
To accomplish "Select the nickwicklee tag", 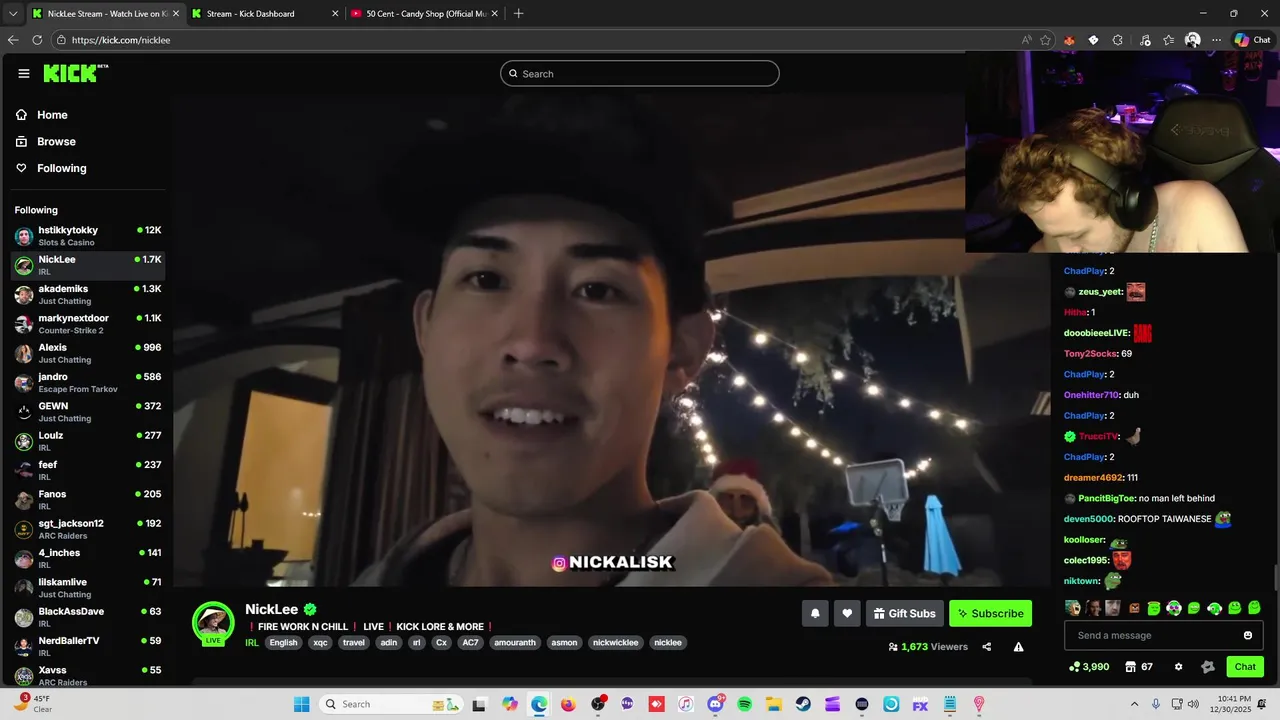I will (615, 642).
